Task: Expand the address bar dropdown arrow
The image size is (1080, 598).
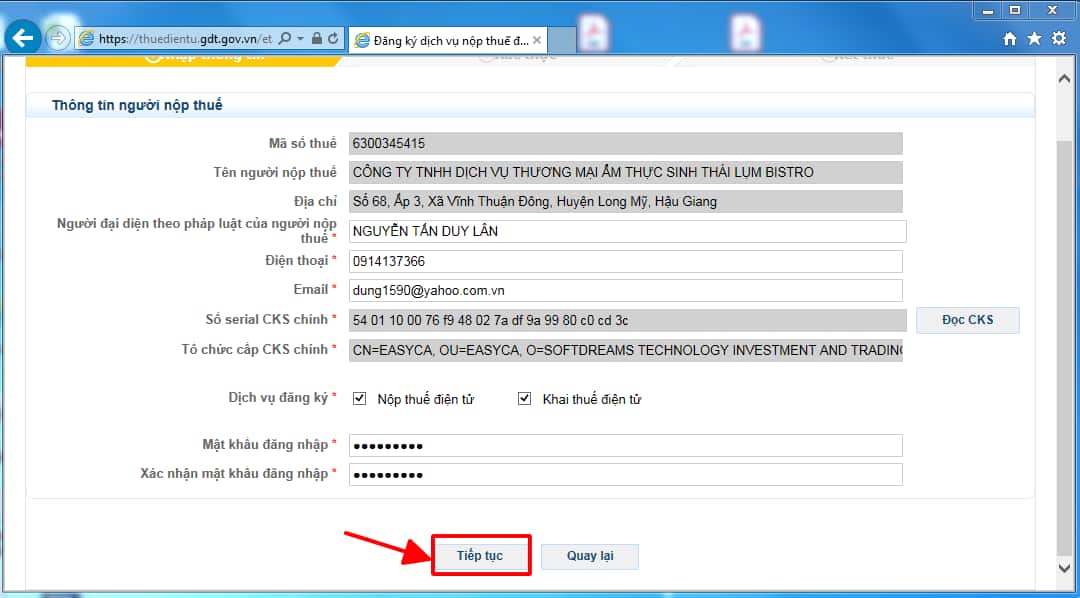Action: 300,39
